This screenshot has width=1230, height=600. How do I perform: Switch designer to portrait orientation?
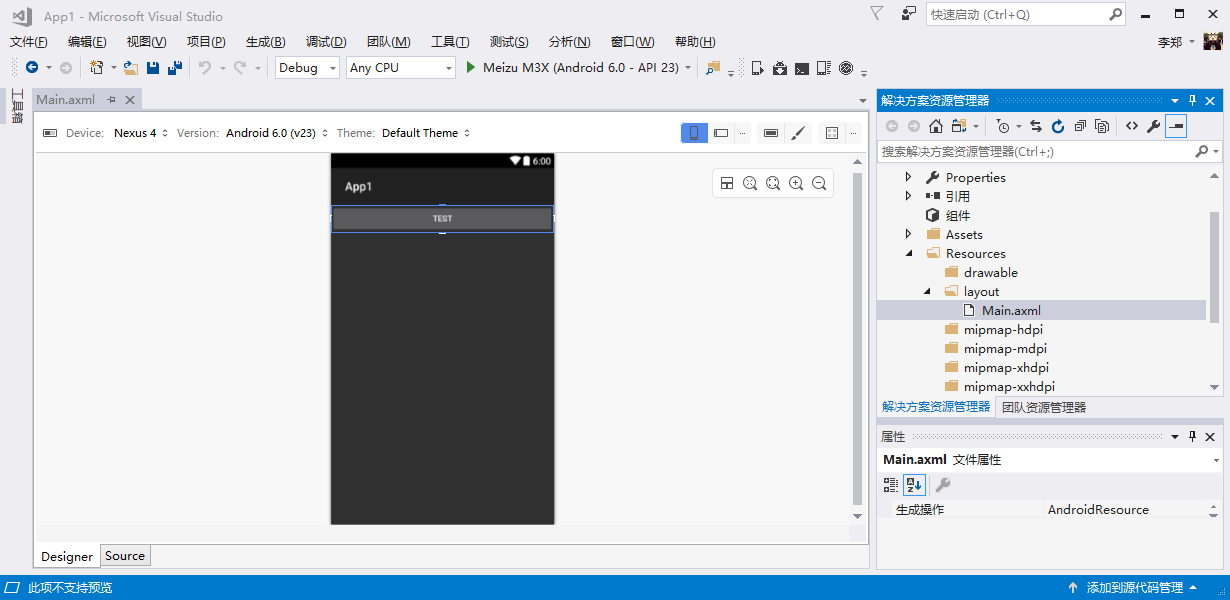point(694,133)
